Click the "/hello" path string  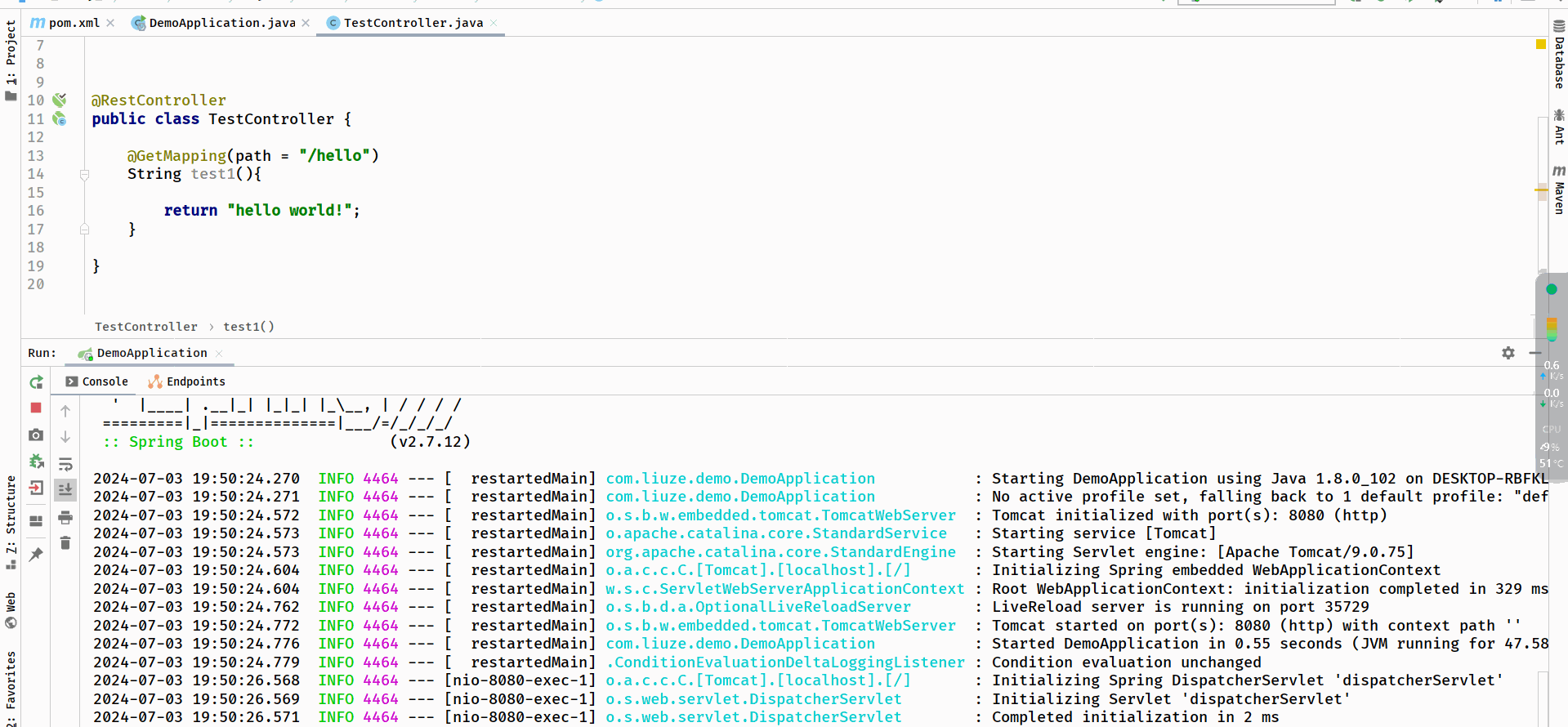[x=335, y=155]
